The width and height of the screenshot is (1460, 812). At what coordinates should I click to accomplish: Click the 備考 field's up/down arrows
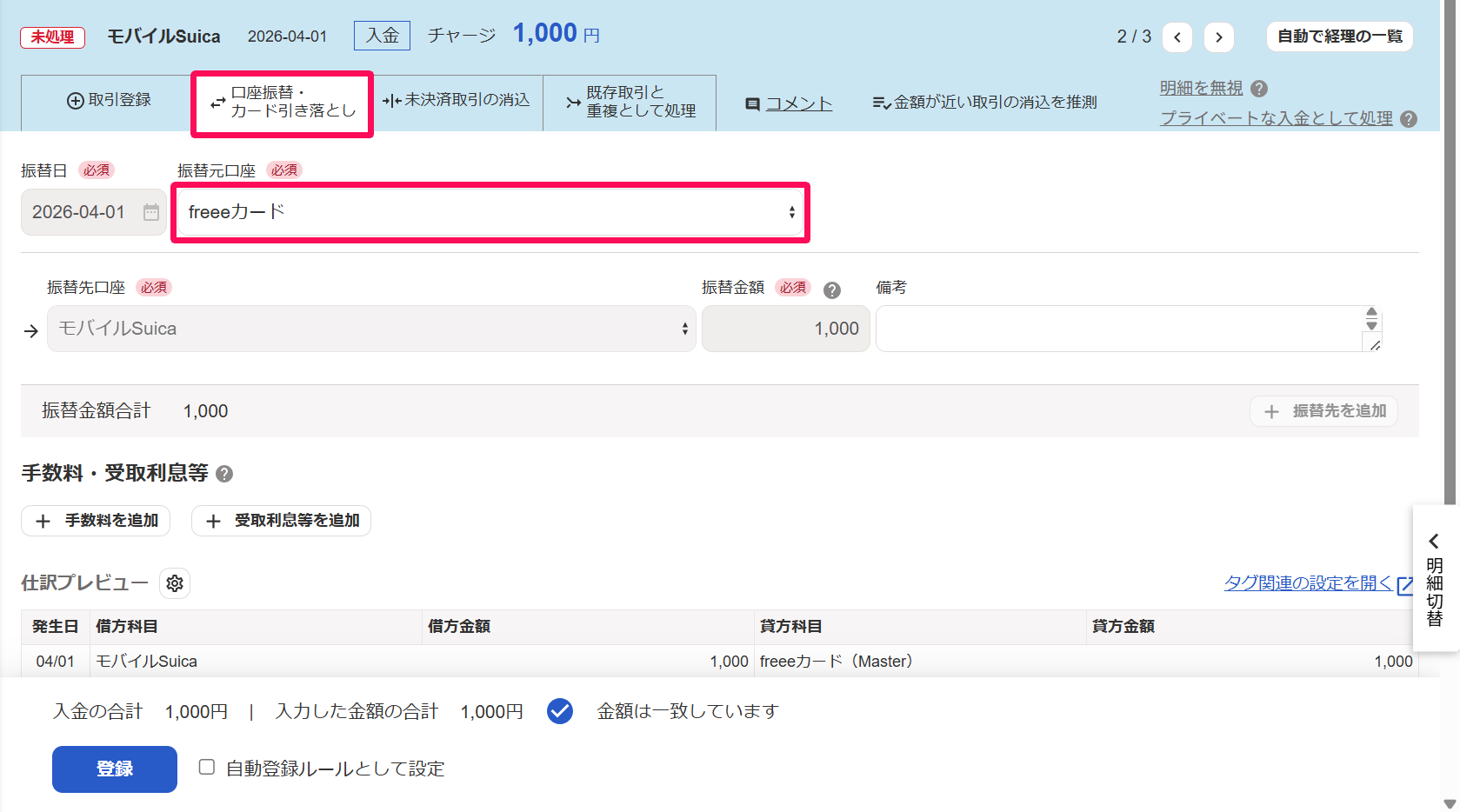pos(1371,318)
